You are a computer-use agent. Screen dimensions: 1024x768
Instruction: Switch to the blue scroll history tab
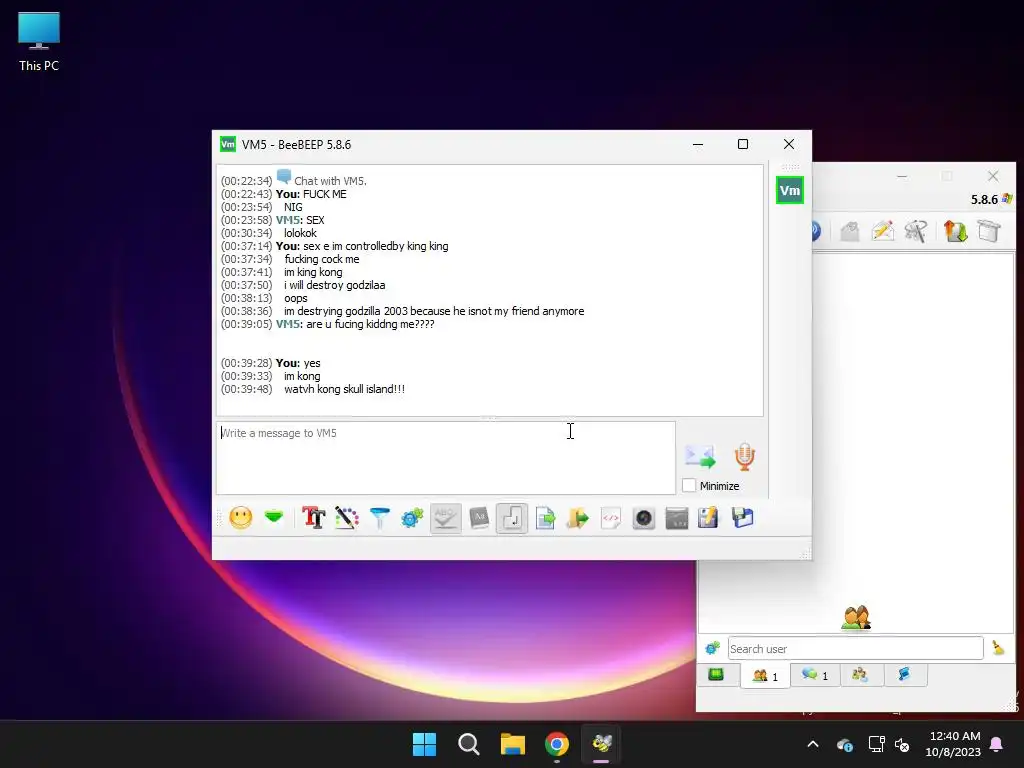905,675
